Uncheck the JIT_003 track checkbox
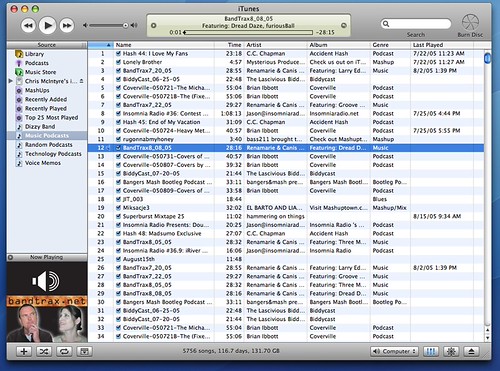 pyautogui.click(x=118, y=199)
